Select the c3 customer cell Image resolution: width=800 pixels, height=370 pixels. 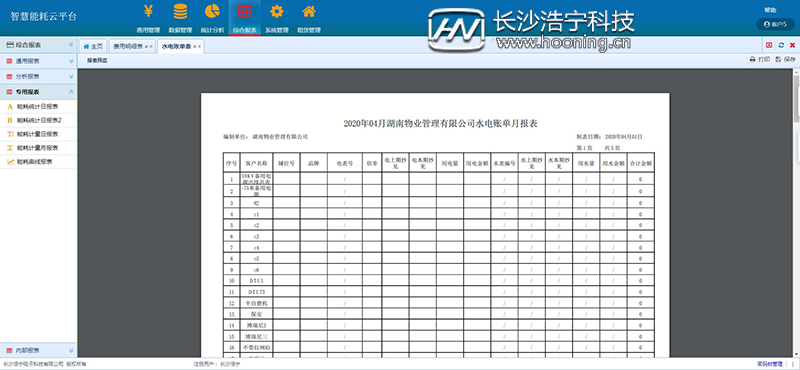256,236
